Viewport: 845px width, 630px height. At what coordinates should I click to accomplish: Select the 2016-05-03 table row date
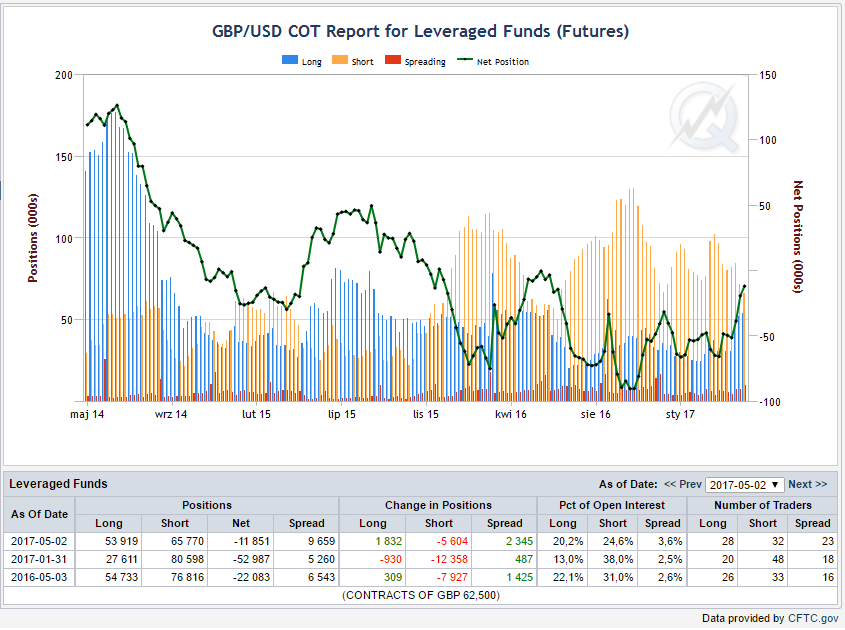tap(39, 577)
